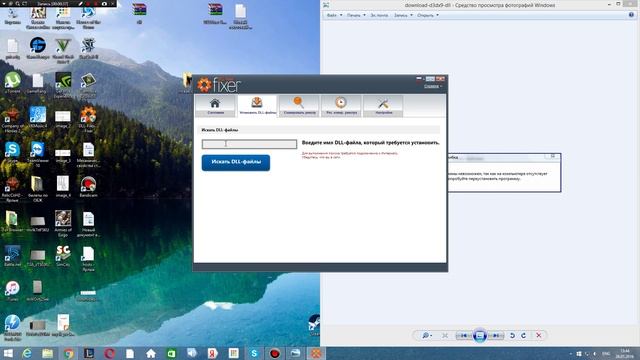
Task: Click the DLL file name input field
Action: click(249, 144)
